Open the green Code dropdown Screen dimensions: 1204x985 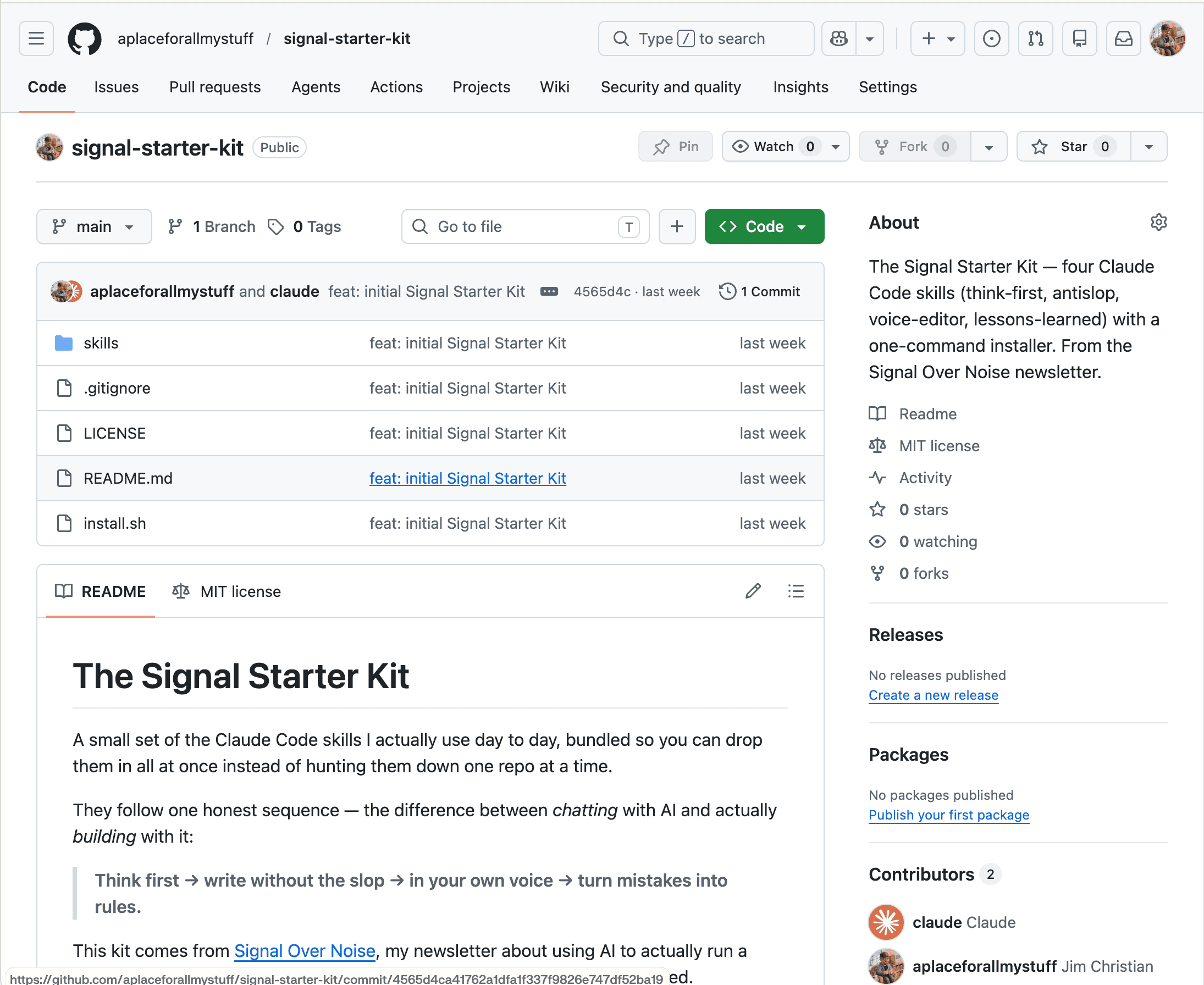click(x=764, y=226)
